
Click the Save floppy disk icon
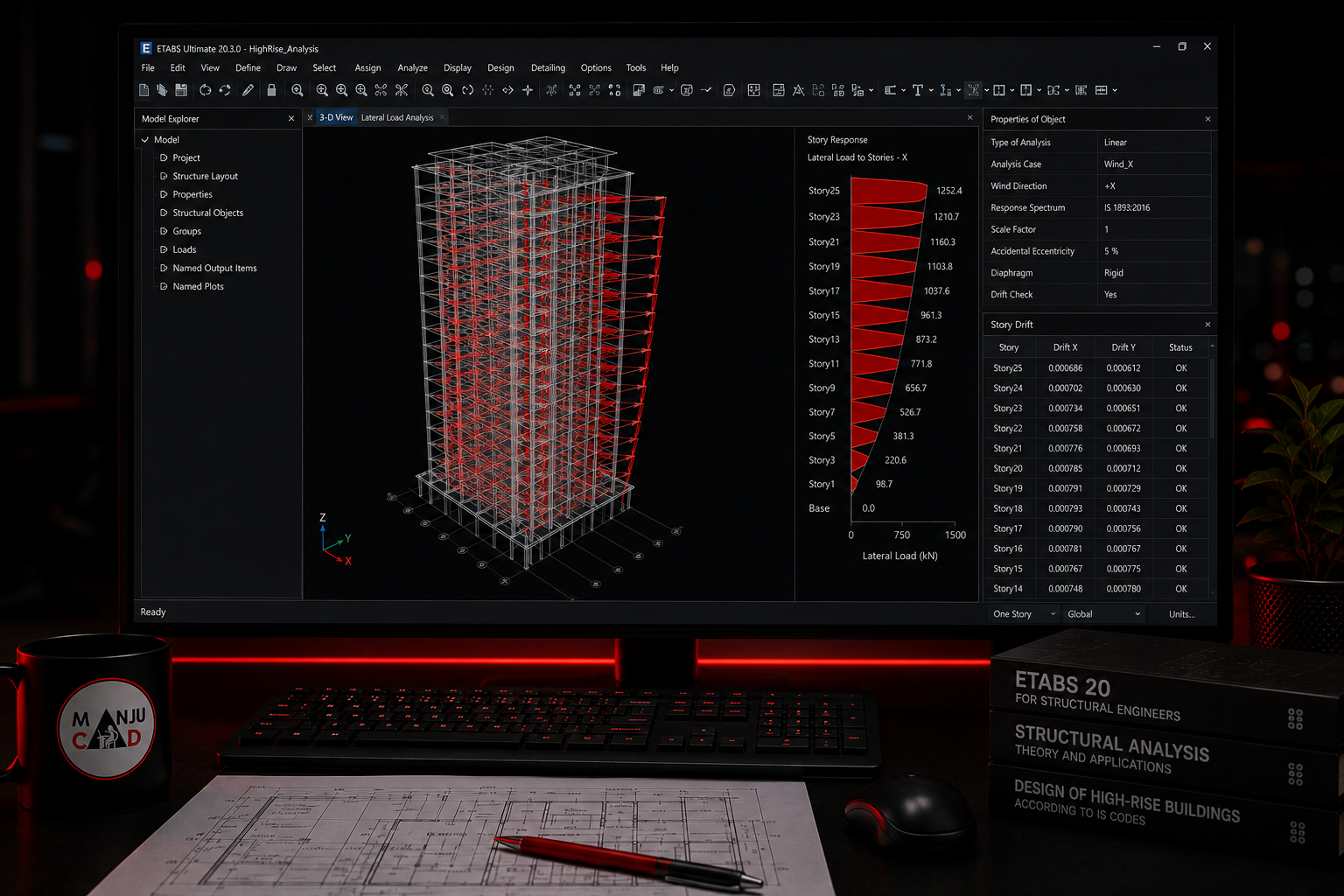click(x=181, y=90)
